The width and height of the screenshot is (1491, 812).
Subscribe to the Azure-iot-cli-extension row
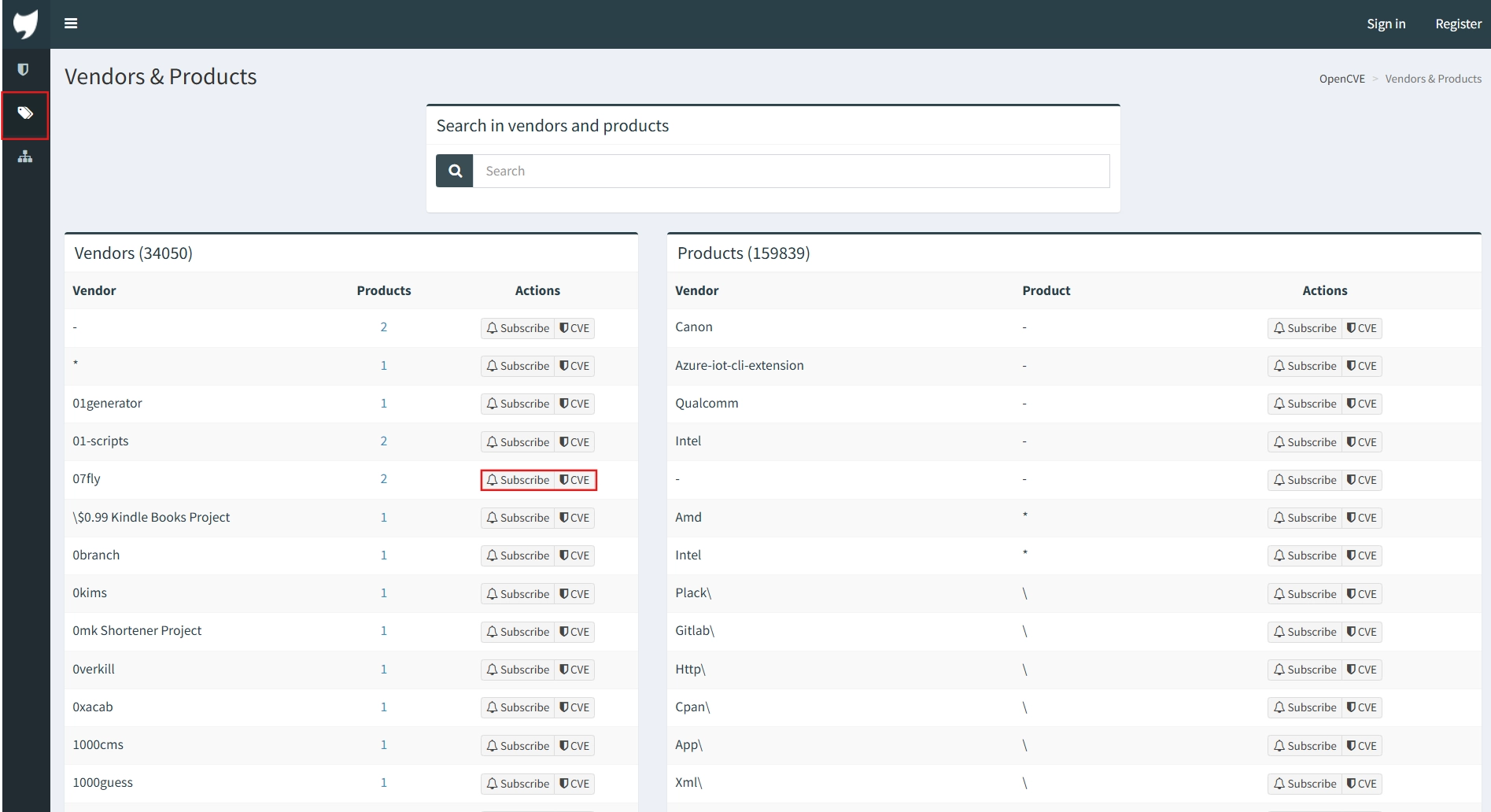tap(1305, 366)
